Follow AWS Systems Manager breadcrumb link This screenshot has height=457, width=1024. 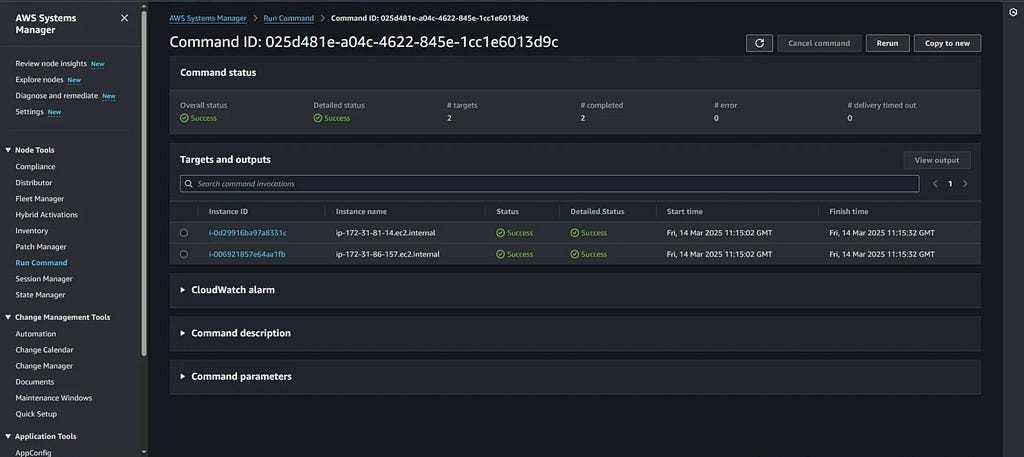(208, 18)
